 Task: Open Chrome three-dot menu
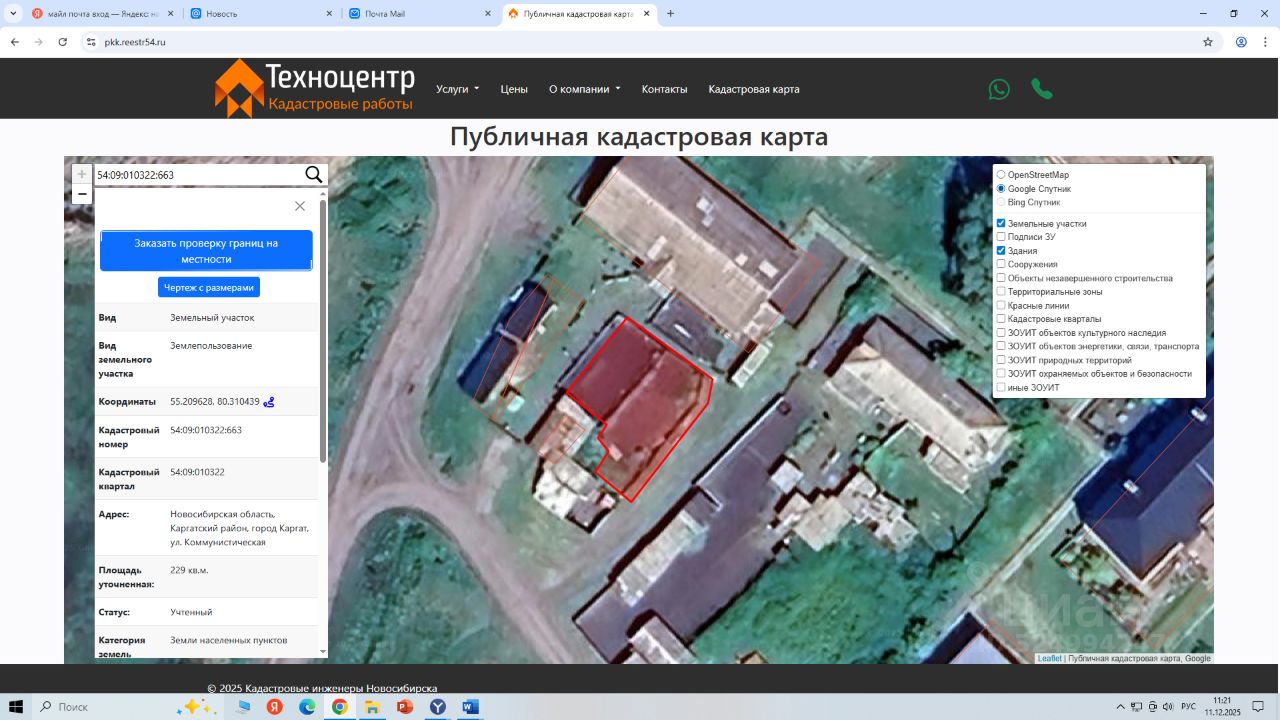[x=1265, y=42]
